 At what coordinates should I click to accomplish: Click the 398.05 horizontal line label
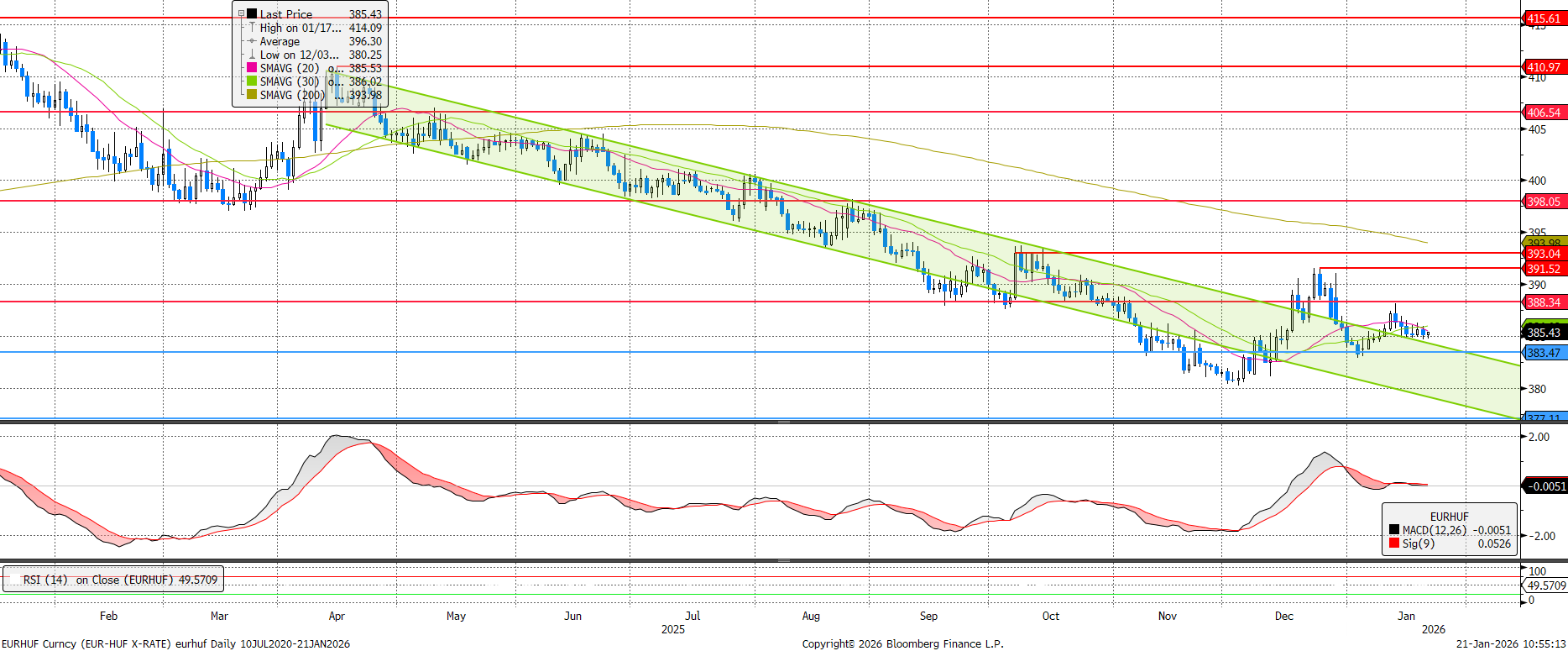[x=1544, y=202]
